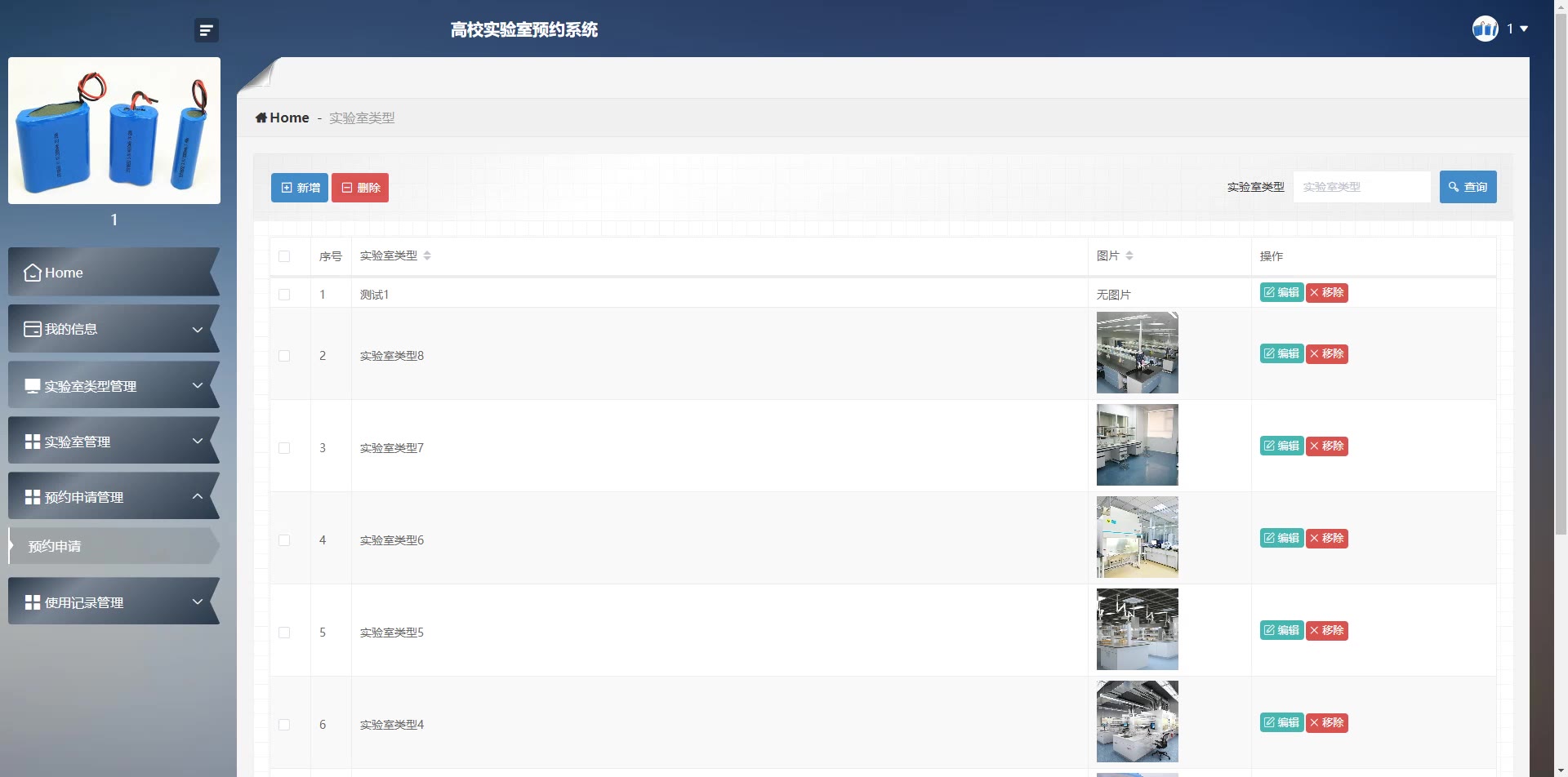Screen dimensions: 1568x777
Task: Click 移除 for row 测试1
Action: click(1326, 292)
